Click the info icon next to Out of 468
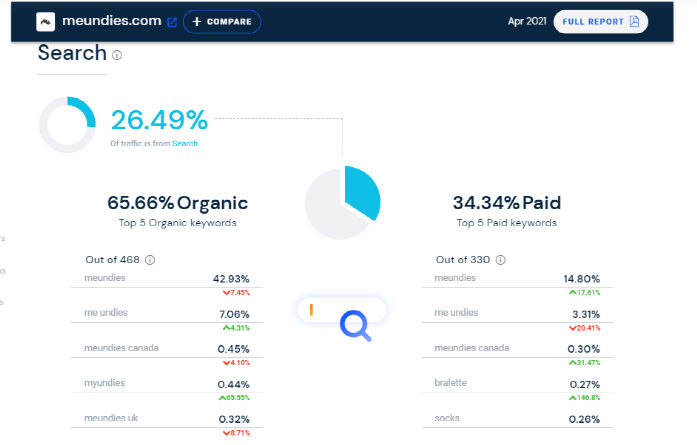The width and height of the screenshot is (697, 445). (150, 260)
